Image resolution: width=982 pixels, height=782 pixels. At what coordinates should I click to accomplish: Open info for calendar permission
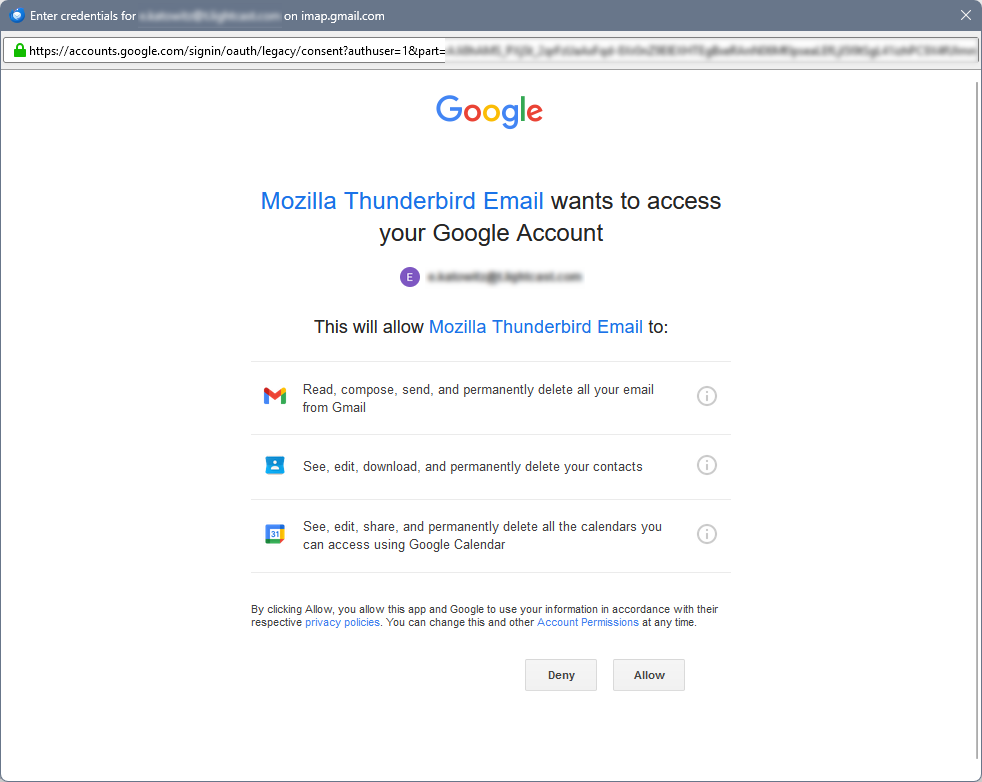pos(706,534)
